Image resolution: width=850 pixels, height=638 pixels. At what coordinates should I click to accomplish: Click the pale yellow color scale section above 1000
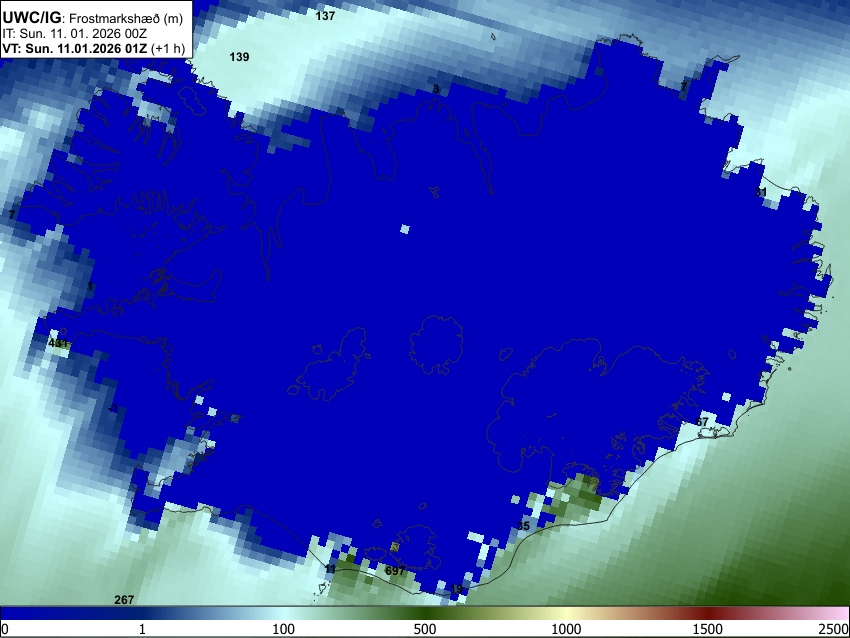click(x=566, y=613)
